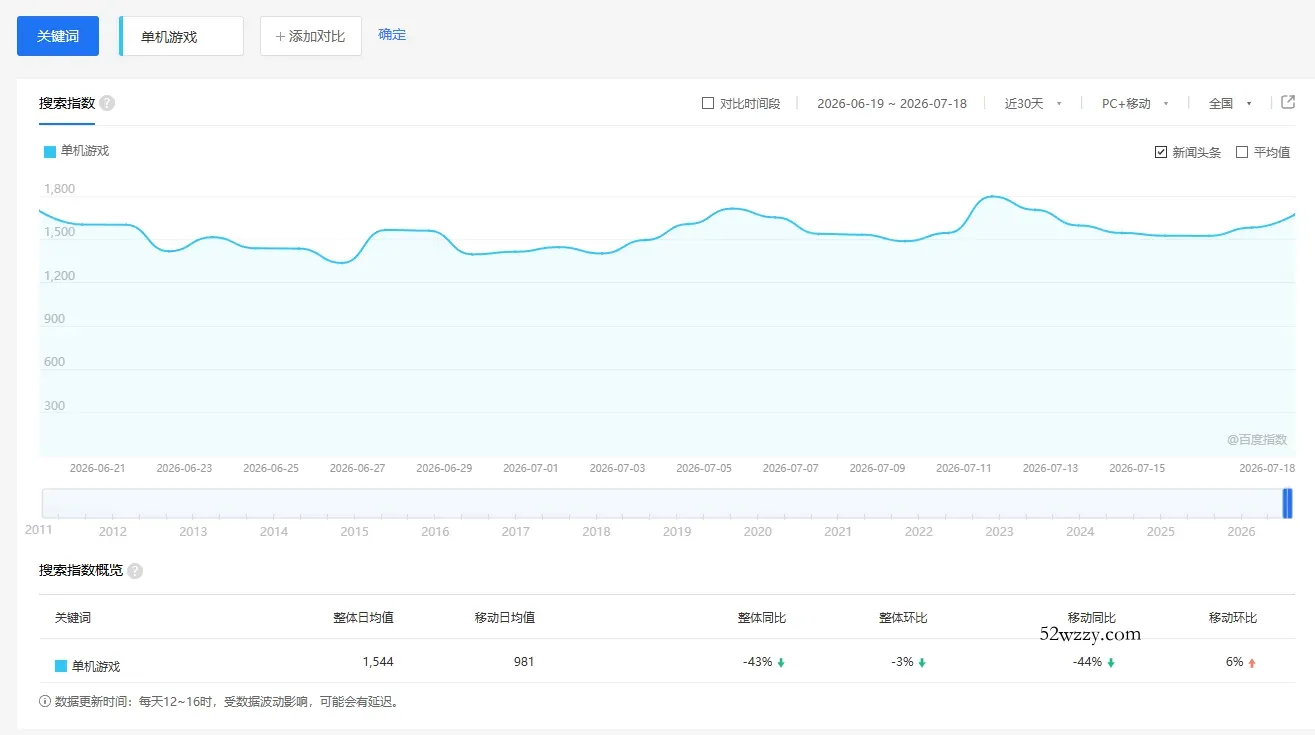Open date range 2026-06-19 ~ 2026-07-18 picker
Screen dimensions: 1315x735
pos(892,103)
